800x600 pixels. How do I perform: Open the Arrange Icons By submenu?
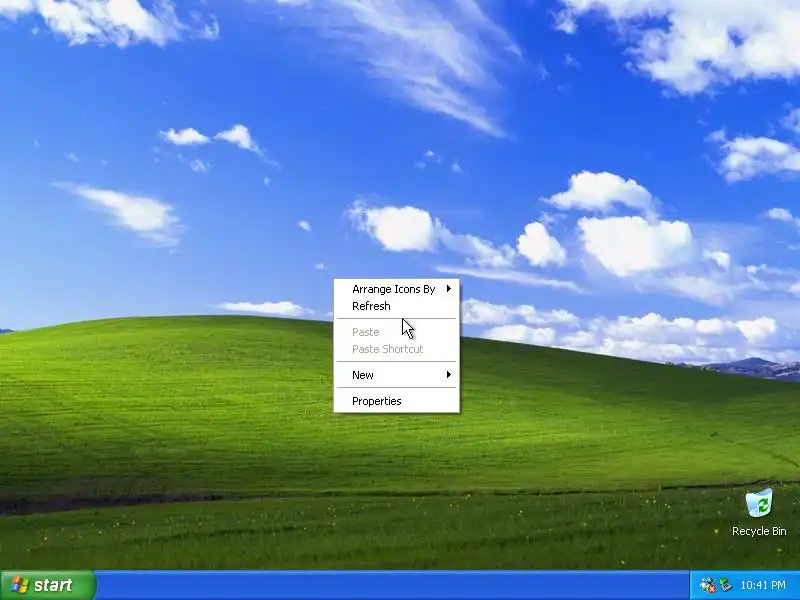pos(396,289)
